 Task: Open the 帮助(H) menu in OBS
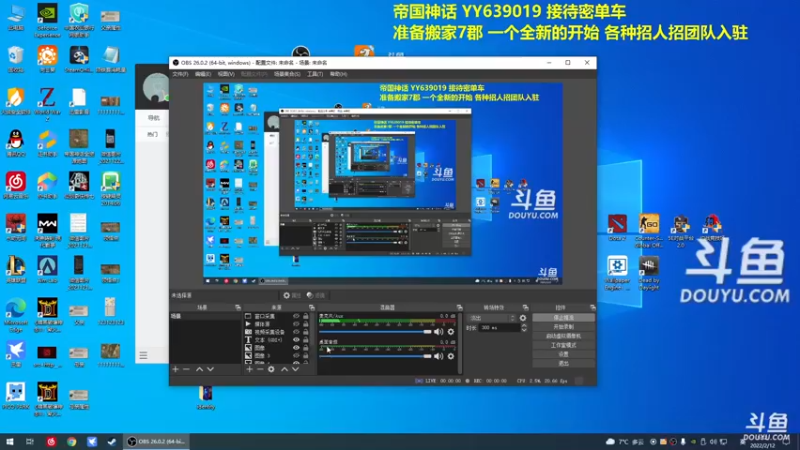point(338,74)
